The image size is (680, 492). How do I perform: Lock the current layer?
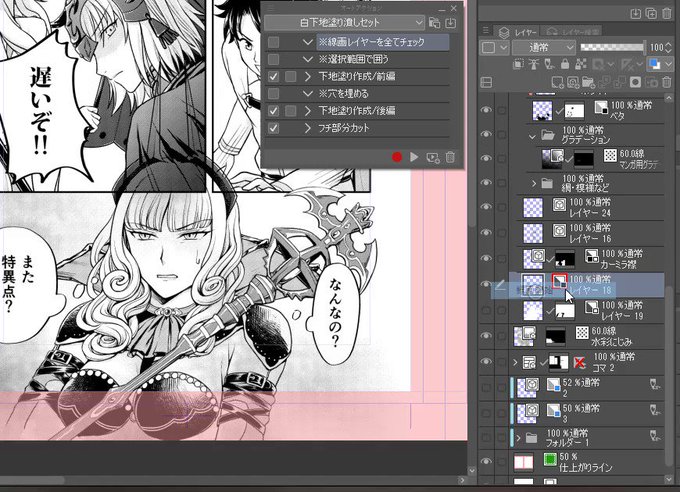coord(565,65)
